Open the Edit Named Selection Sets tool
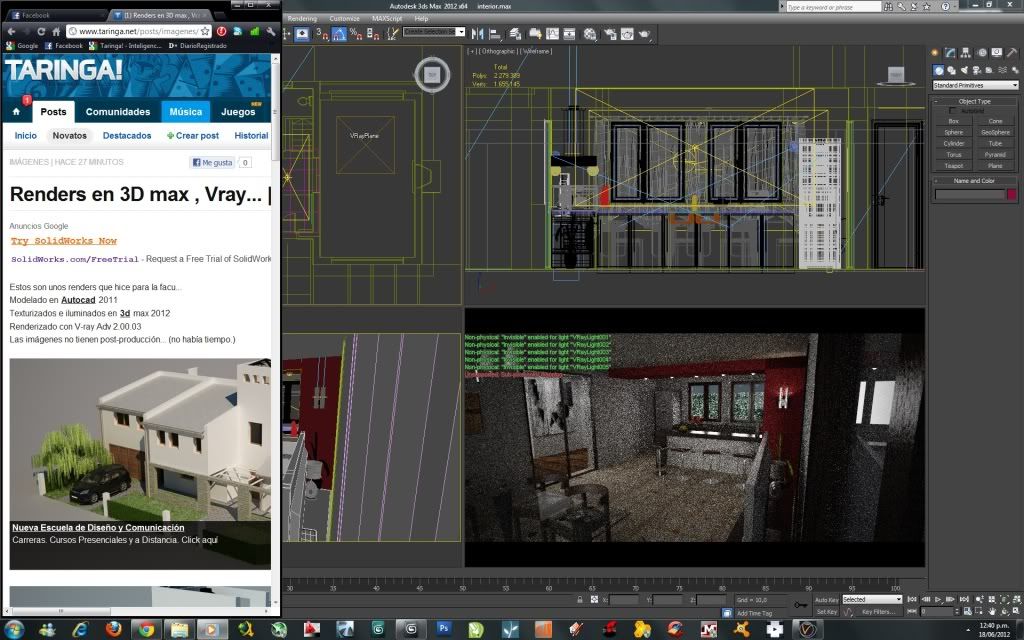The width and height of the screenshot is (1024, 640). tap(392, 34)
